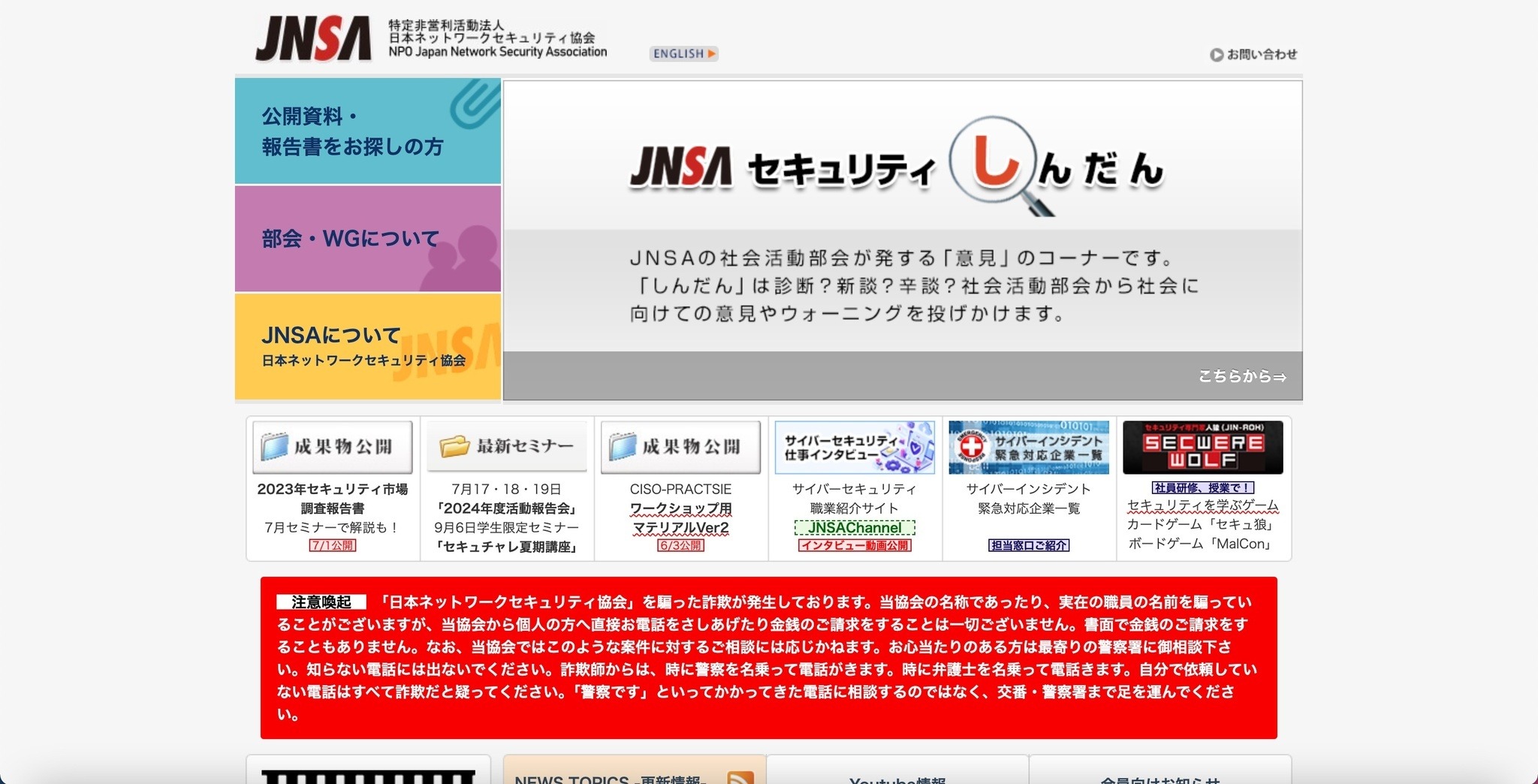Open the ENGLISH version of the site
This screenshot has width=1538, height=784.
coord(683,53)
